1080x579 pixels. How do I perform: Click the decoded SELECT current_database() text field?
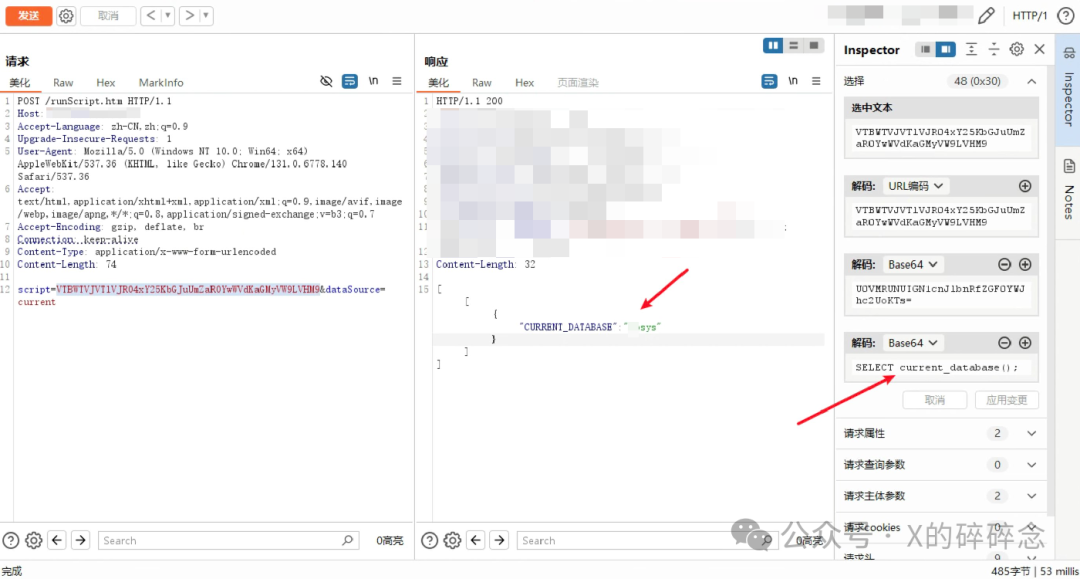[x=941, y=368]
